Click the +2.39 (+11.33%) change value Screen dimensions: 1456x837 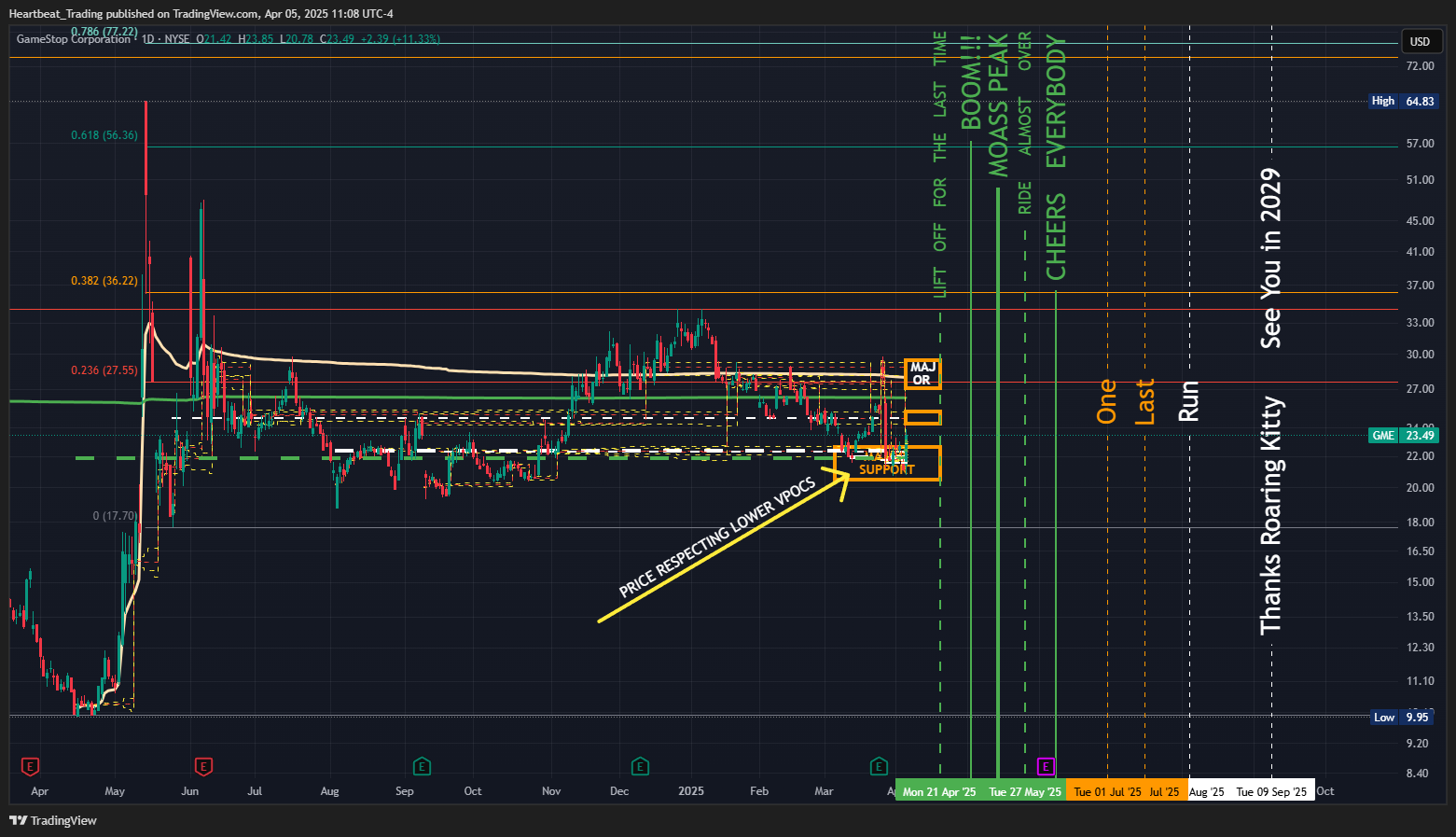tap(400, 39)
